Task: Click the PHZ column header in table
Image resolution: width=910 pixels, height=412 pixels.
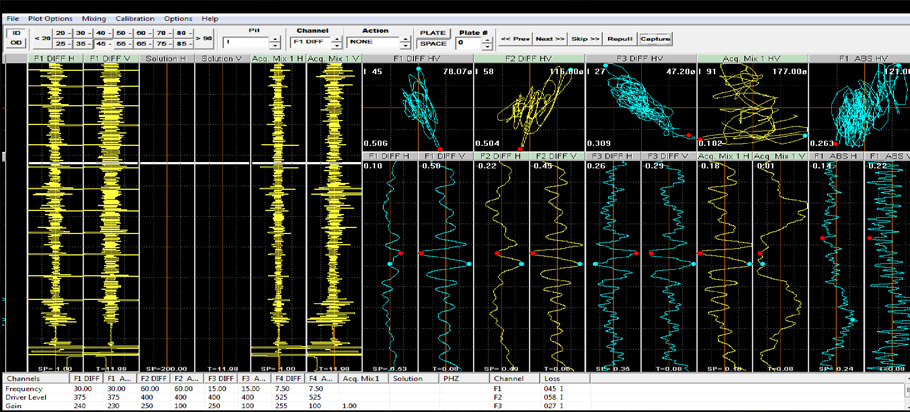Action: 449,379
